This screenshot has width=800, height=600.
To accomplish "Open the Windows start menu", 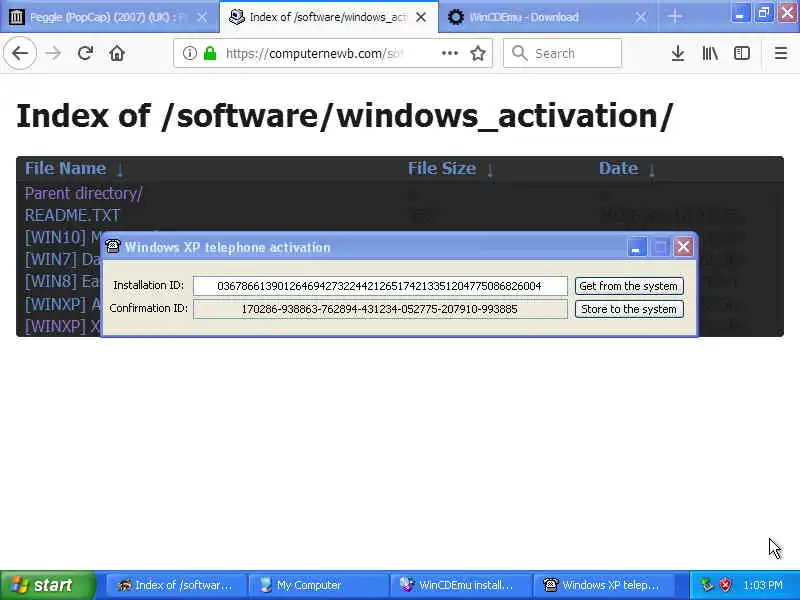I will [x=47, y=585].
